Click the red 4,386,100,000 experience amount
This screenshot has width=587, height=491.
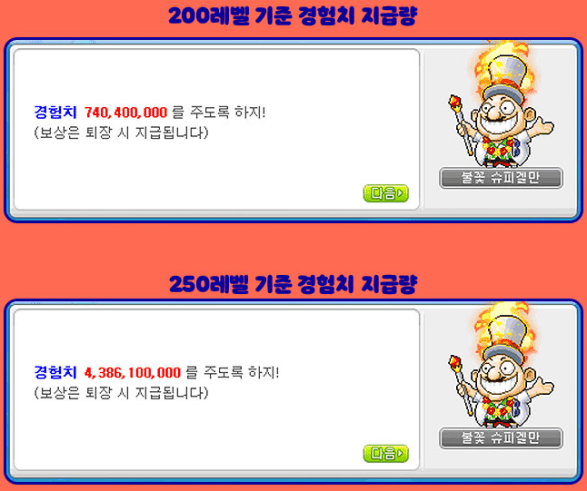[x=133, y=372]
